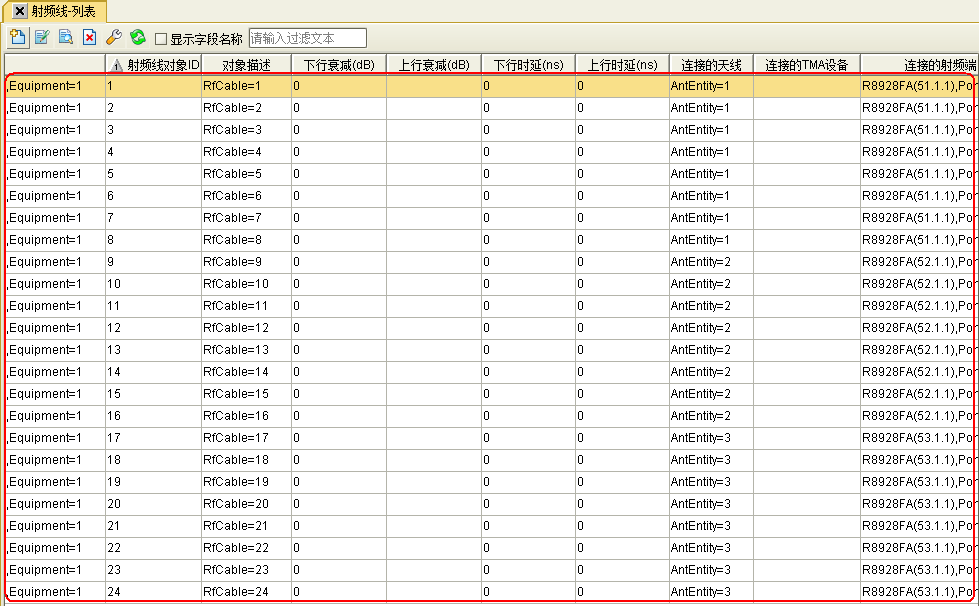The width and height of the screenshot is (979, 606).
Task: Select the RfCable=6 cell
Action: click(x=246, y=196)
